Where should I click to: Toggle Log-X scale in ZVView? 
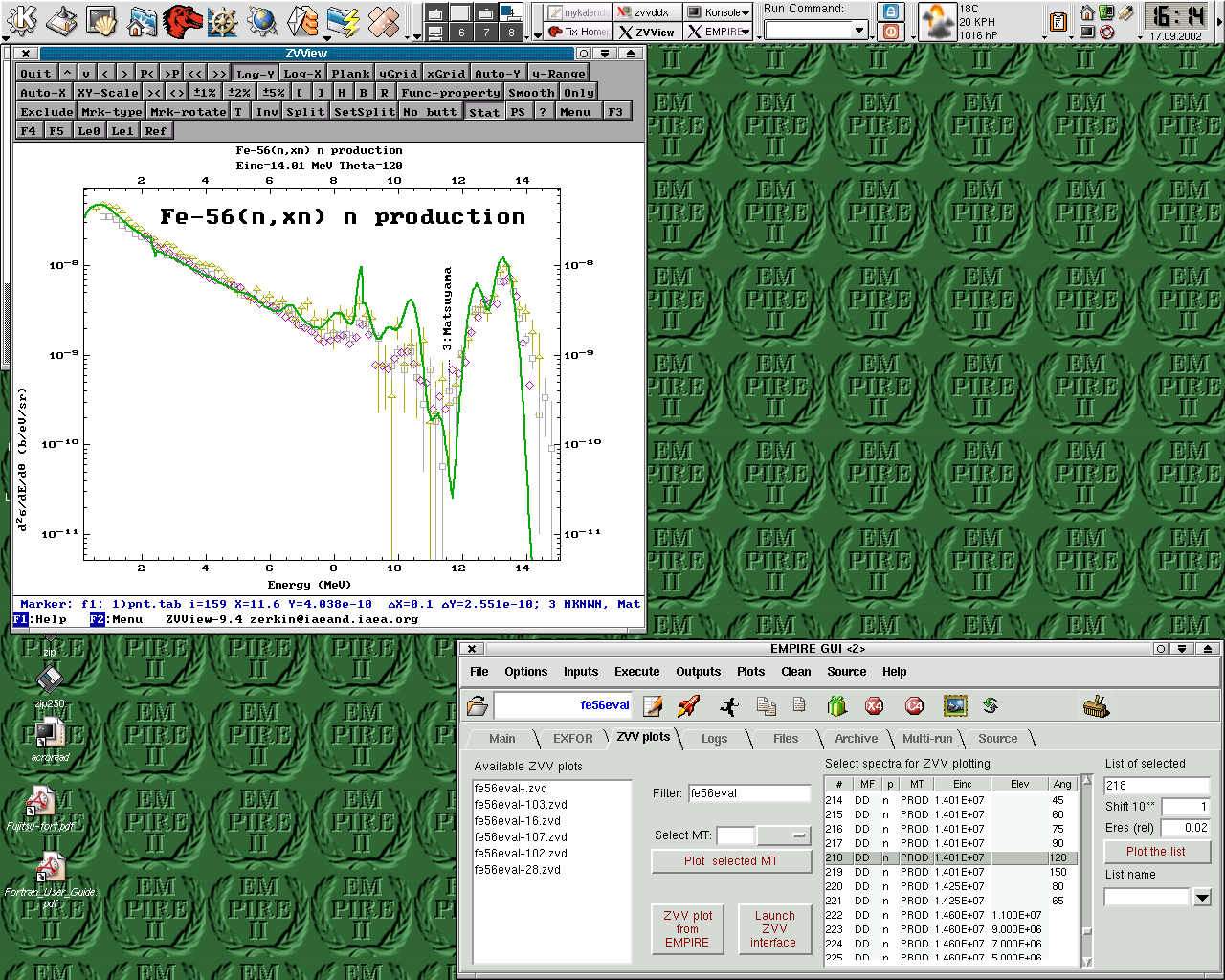[302, 73]
